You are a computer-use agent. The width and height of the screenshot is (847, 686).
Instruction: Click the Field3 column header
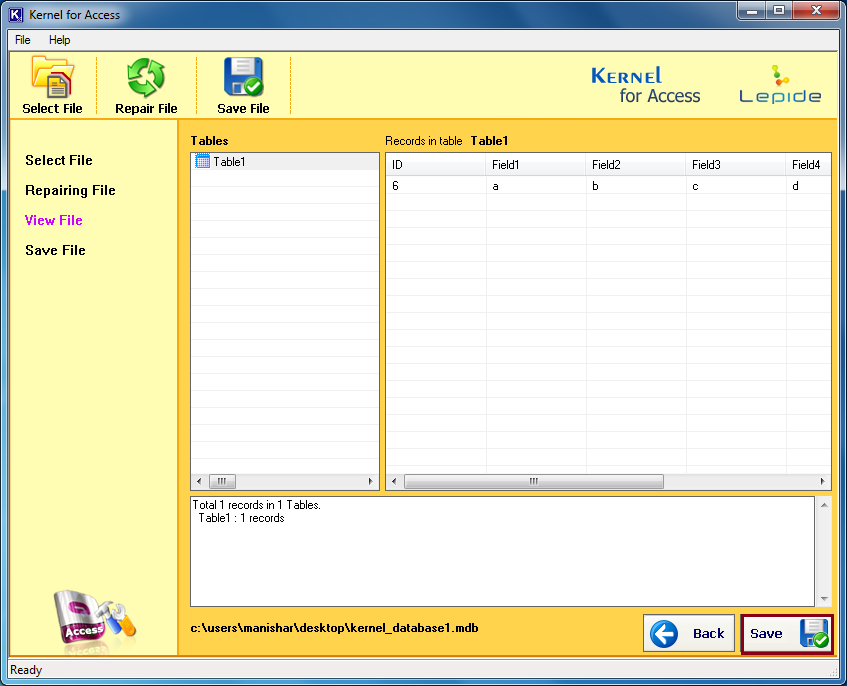735,165
